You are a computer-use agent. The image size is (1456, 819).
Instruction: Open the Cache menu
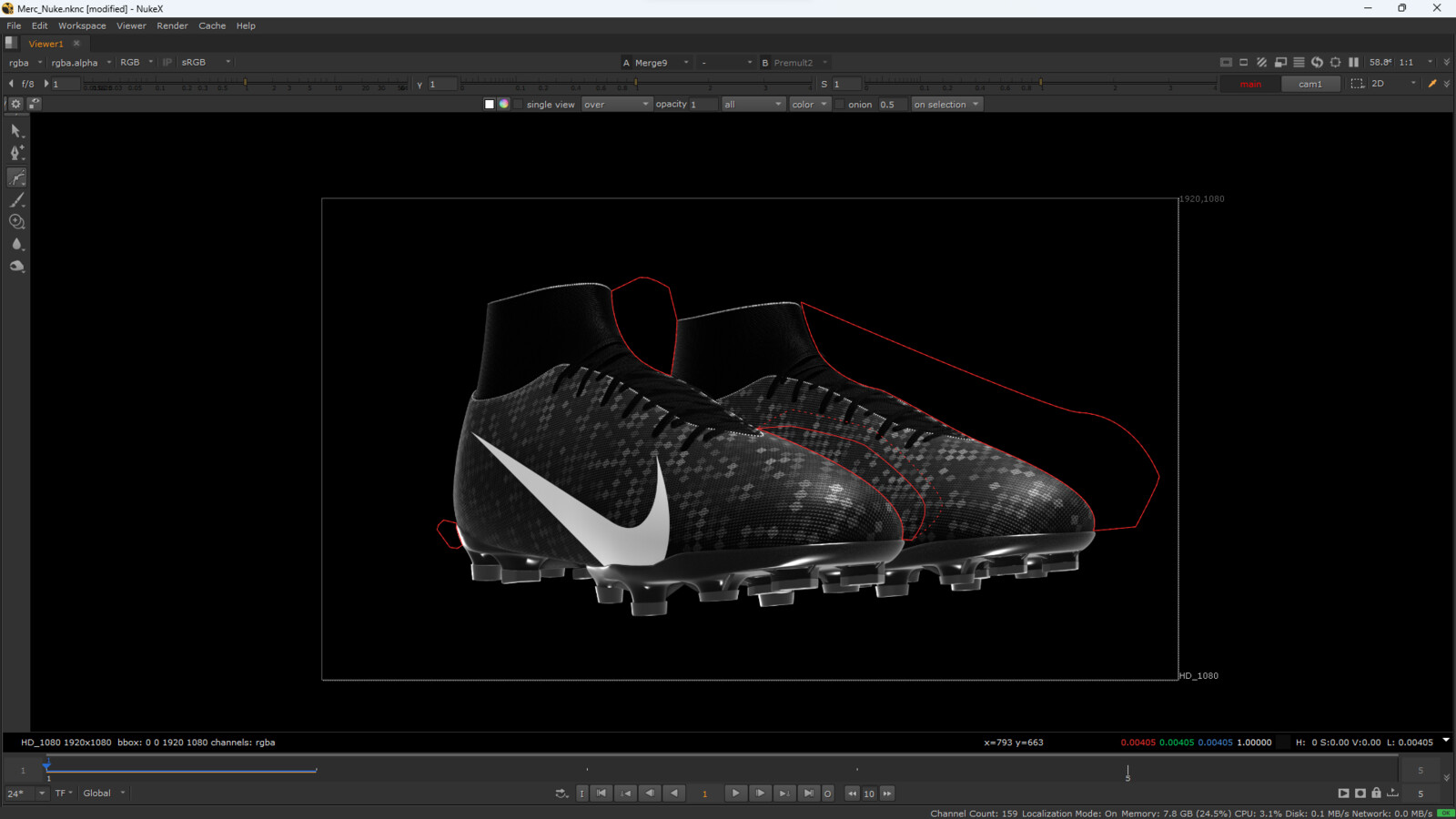(x=212, y=25)
